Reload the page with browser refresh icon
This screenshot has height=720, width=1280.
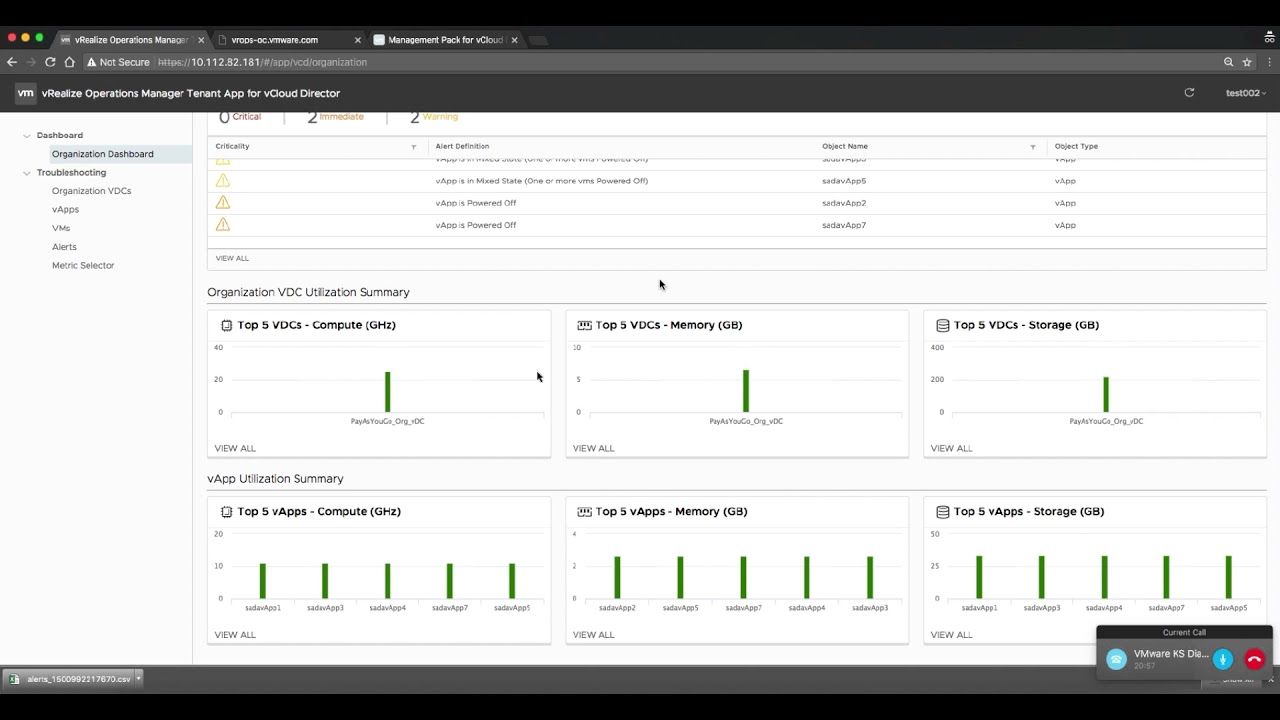50,62
